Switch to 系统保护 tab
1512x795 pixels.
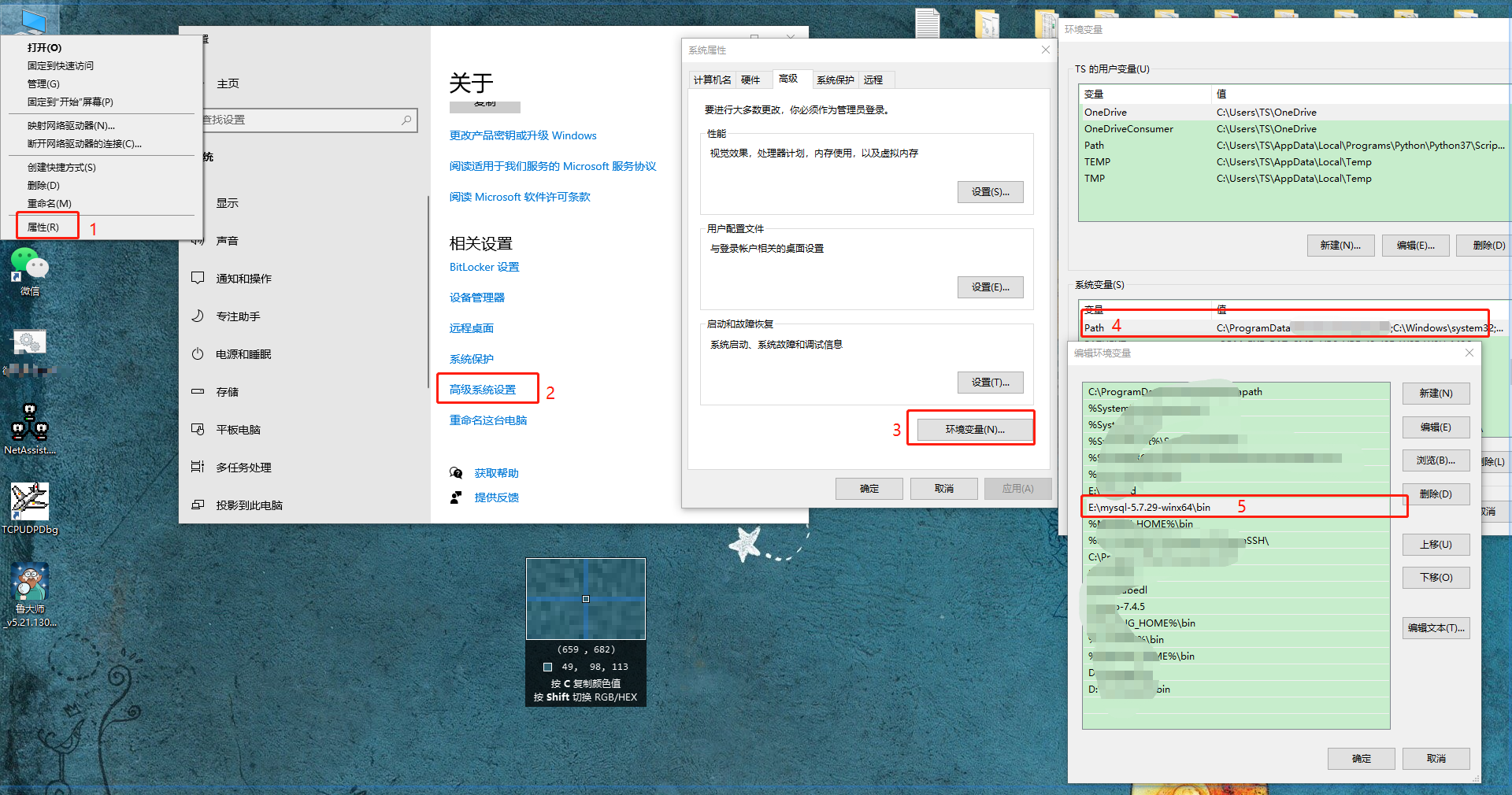pyautogui.click(x=835, y=80)
